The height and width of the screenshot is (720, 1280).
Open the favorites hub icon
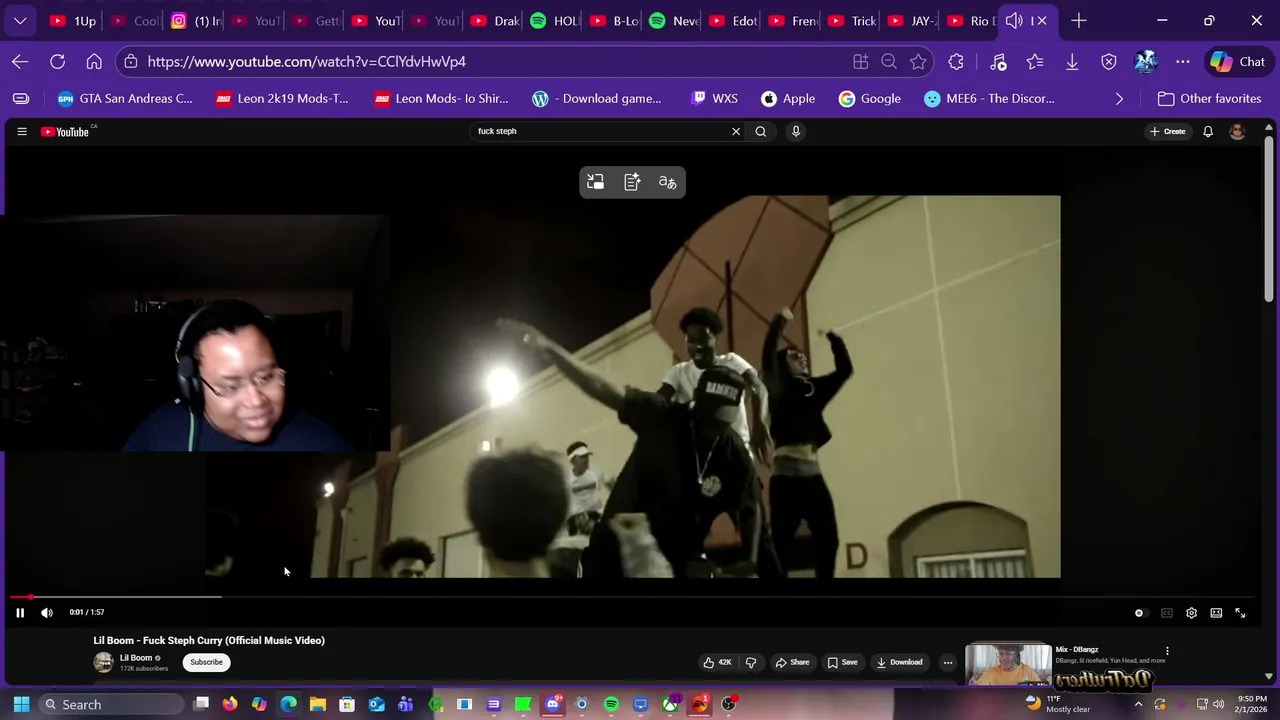tap(1035, 62)
